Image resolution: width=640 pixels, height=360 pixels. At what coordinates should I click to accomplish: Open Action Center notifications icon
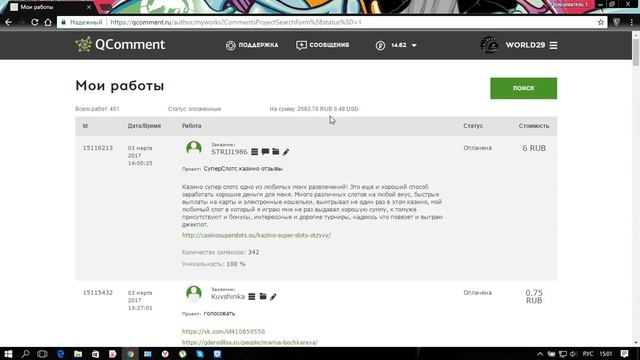coord(624,354)
